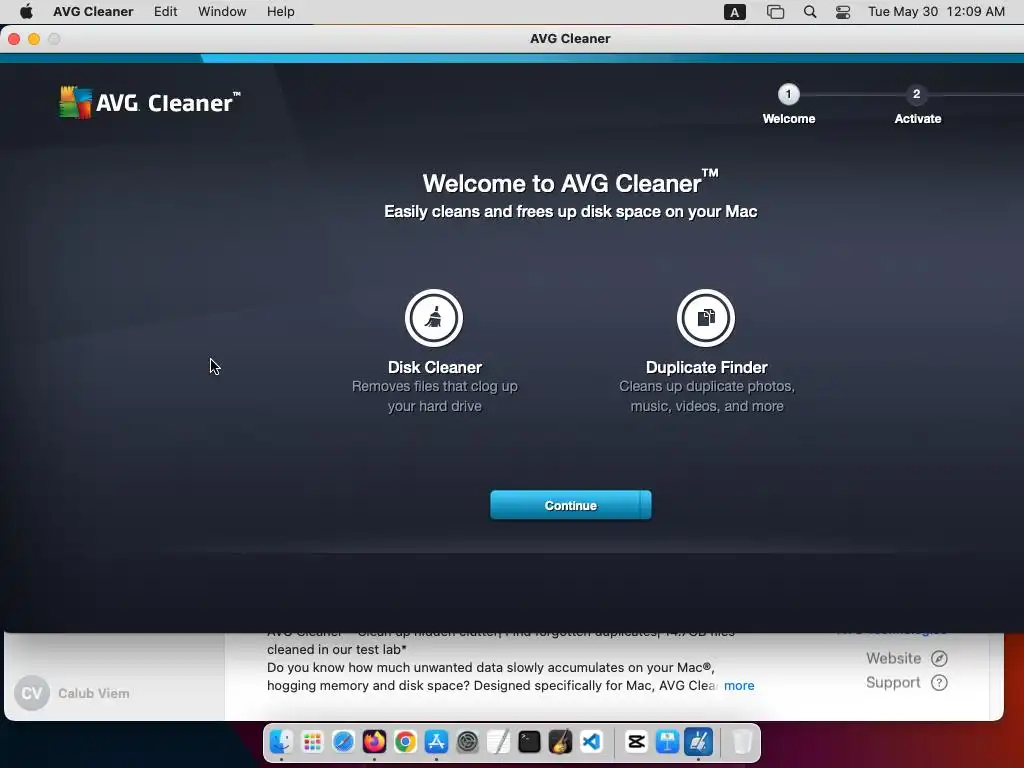Open Control Center icon in menu bar
The height and width of the screenshot is (768, 1024).
point(843,12)
